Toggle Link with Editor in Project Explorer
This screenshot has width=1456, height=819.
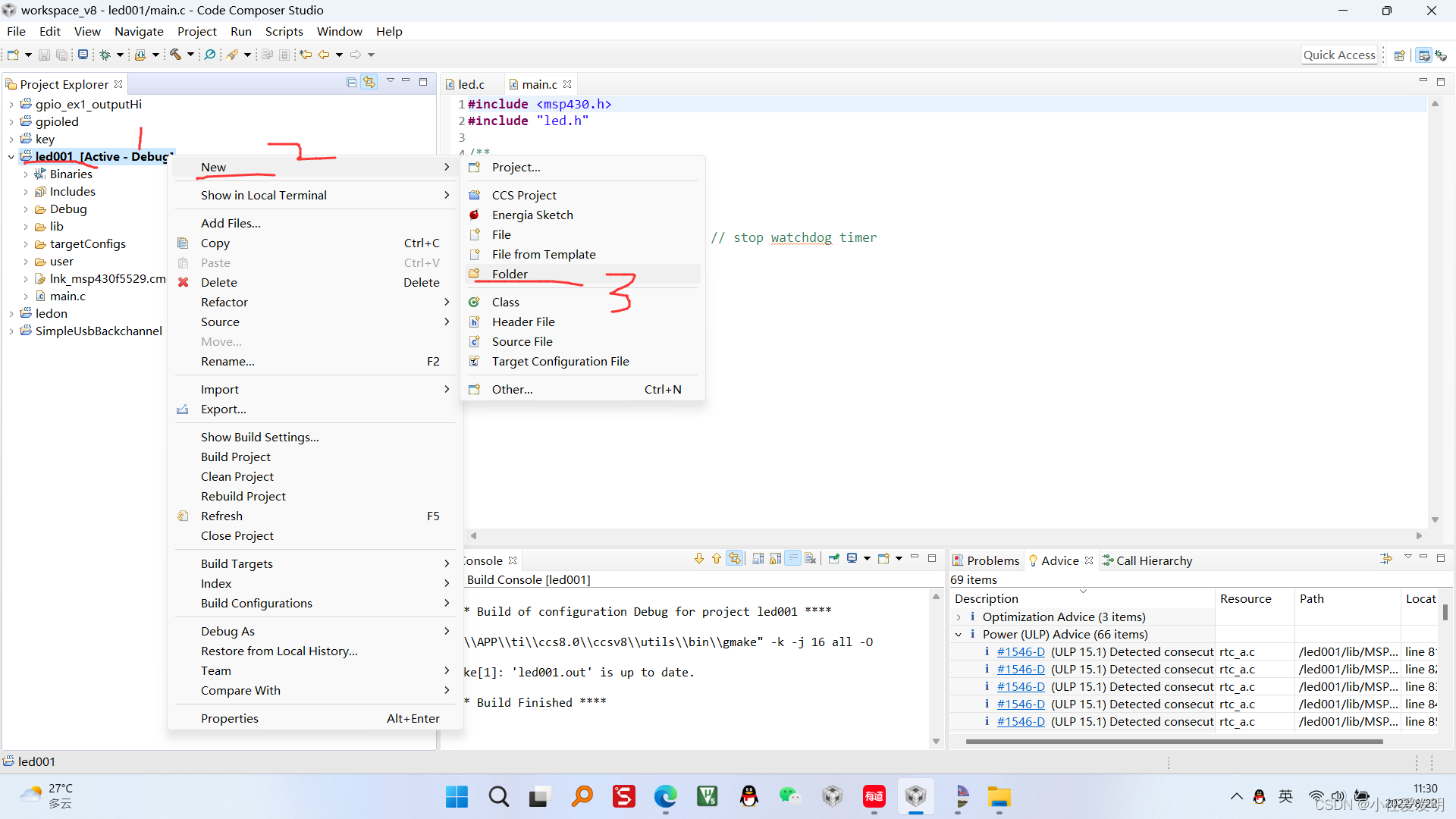tap(369, 82)
